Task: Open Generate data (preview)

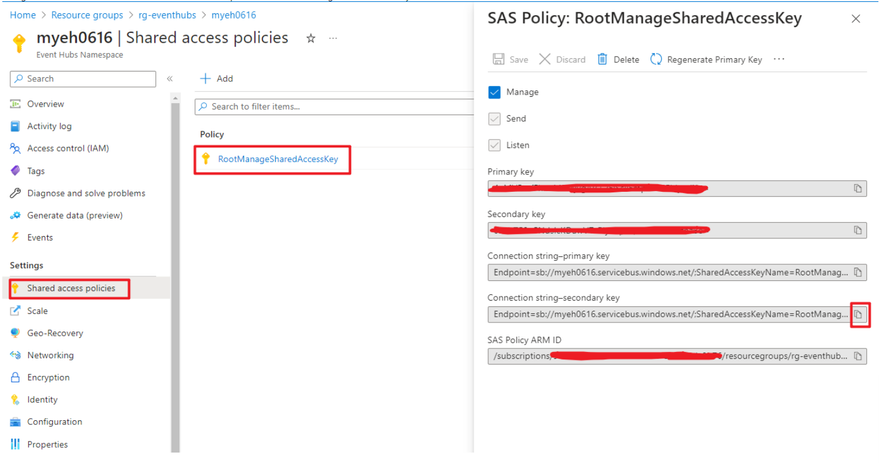Action: (75, 215)
